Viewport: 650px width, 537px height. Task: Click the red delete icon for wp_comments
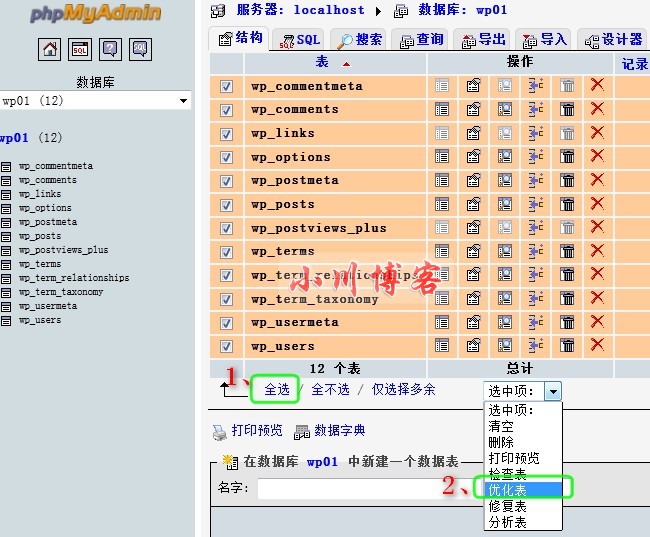(597, 109)
